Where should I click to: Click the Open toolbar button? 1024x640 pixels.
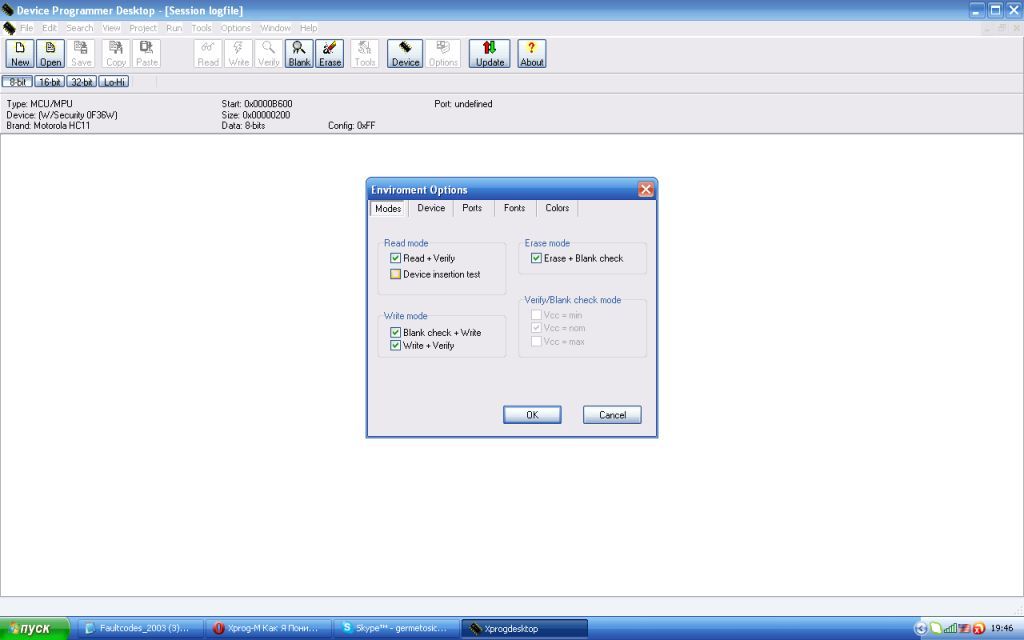tap(50, 54)
